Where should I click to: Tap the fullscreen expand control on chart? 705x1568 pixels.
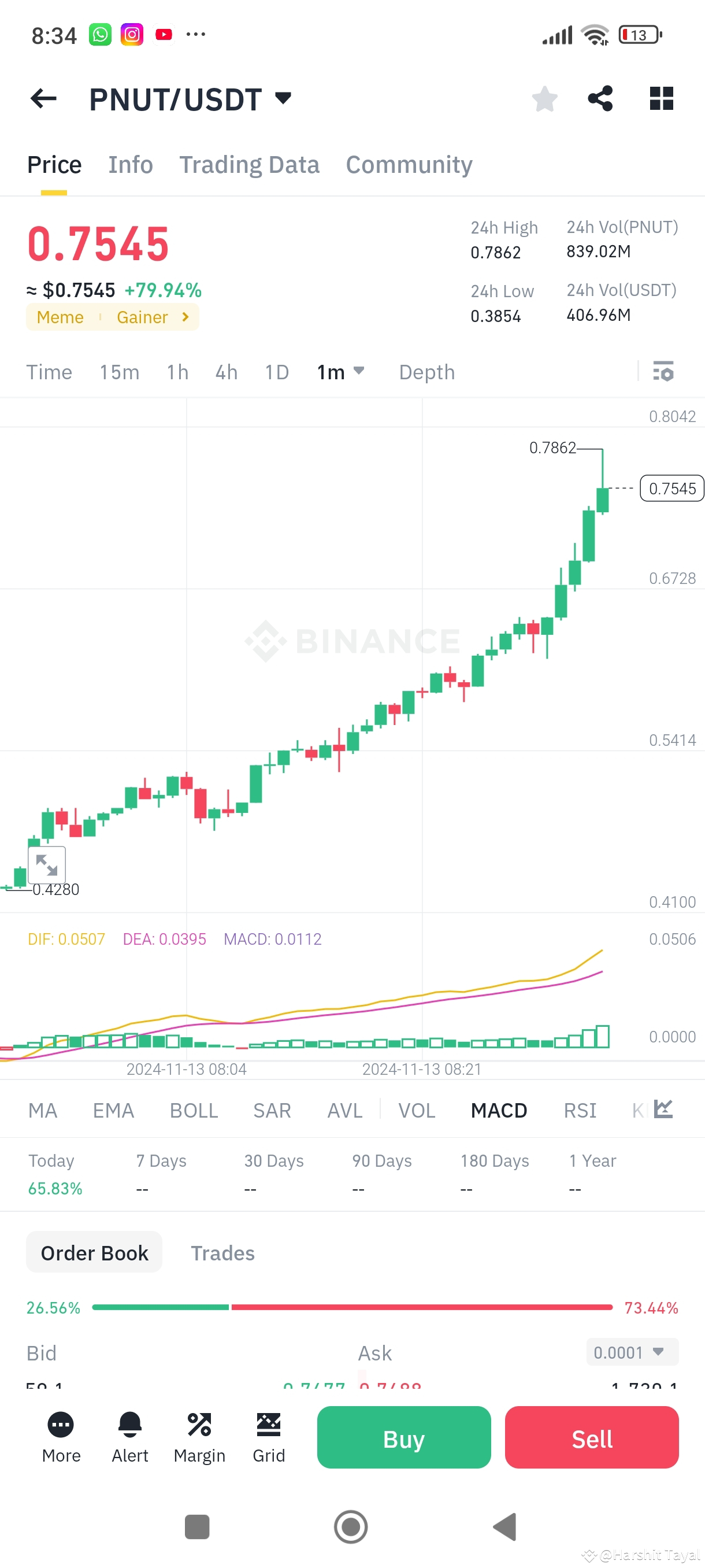(47, 865)
